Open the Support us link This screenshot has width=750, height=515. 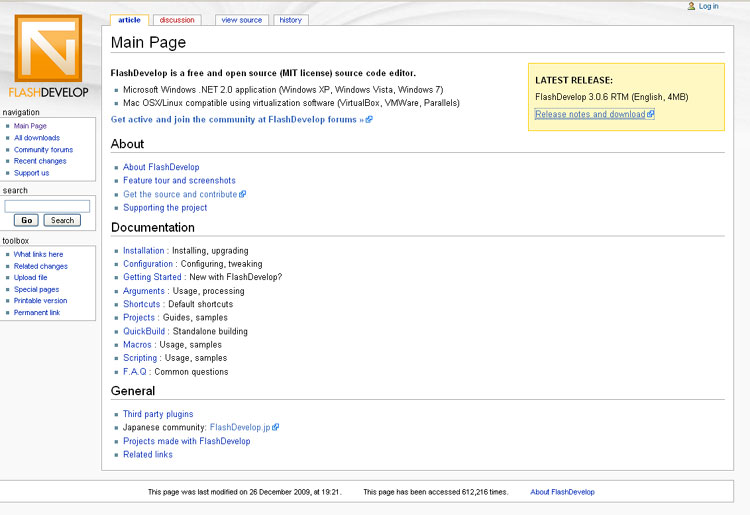31,173
